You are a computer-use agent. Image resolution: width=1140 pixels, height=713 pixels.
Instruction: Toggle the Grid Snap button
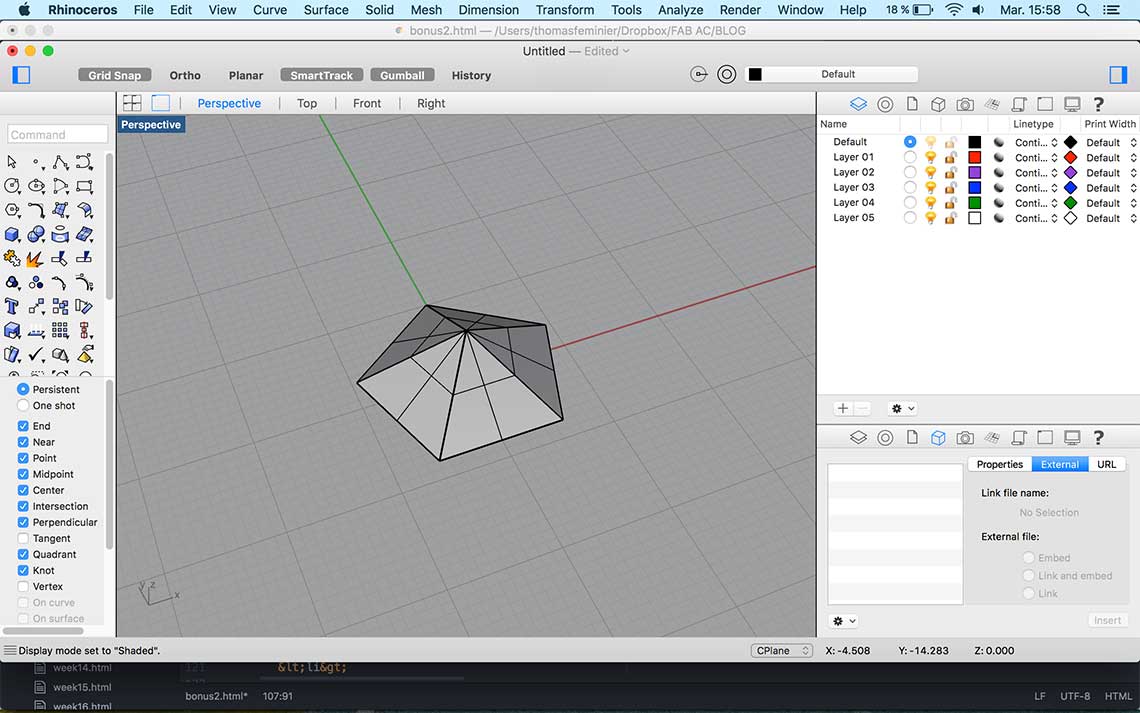tap(115, 75)
